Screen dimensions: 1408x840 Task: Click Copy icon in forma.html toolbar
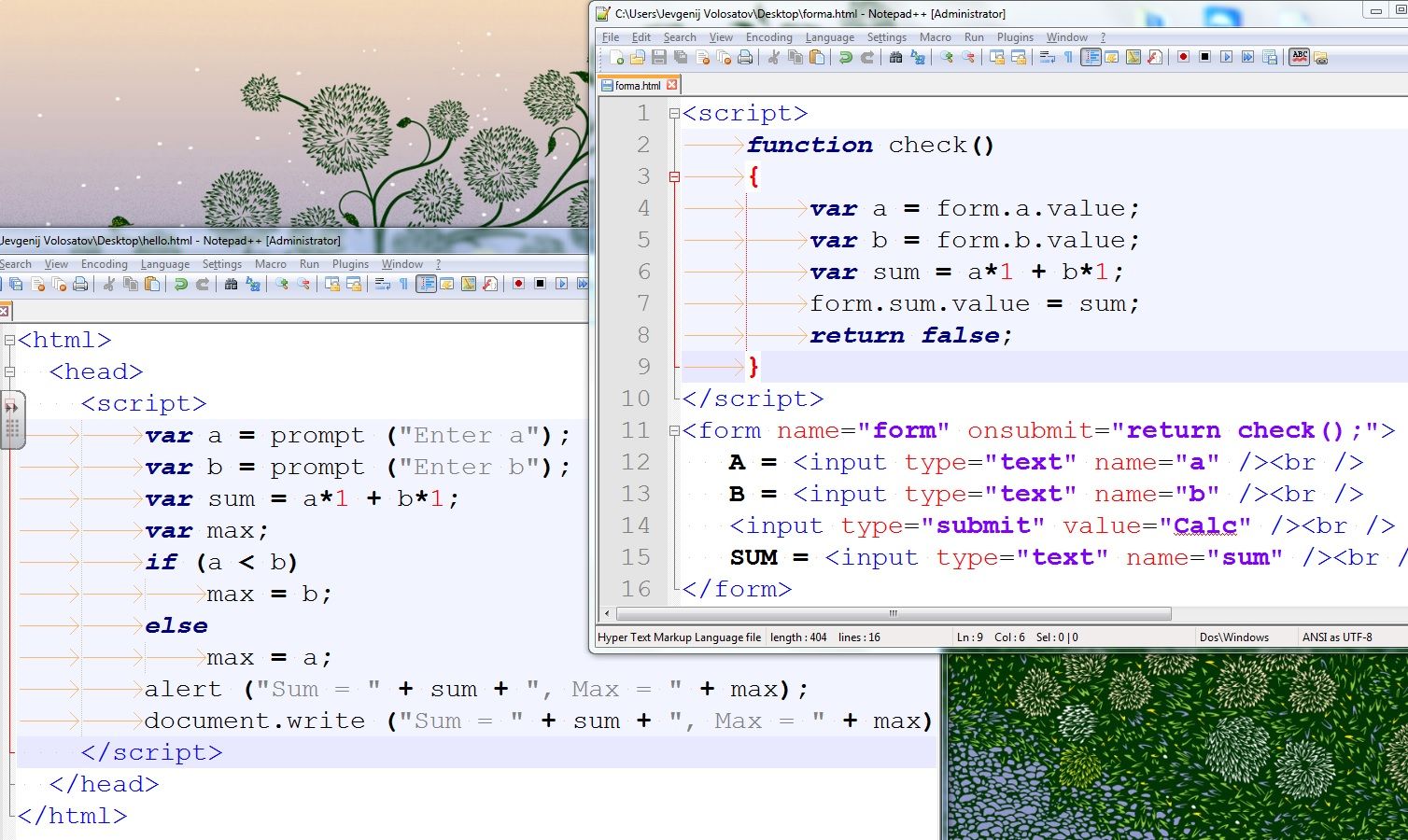tap(796, 58)
